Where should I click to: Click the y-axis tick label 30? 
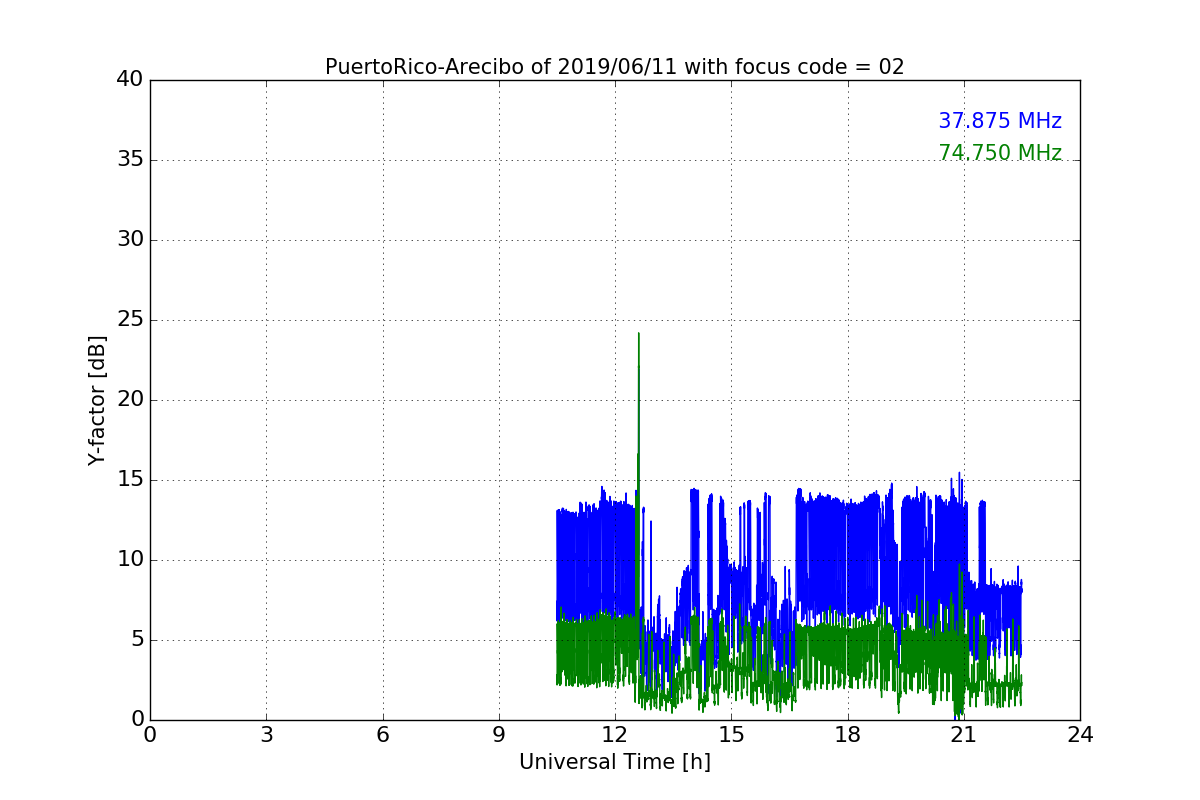(130, 240)
